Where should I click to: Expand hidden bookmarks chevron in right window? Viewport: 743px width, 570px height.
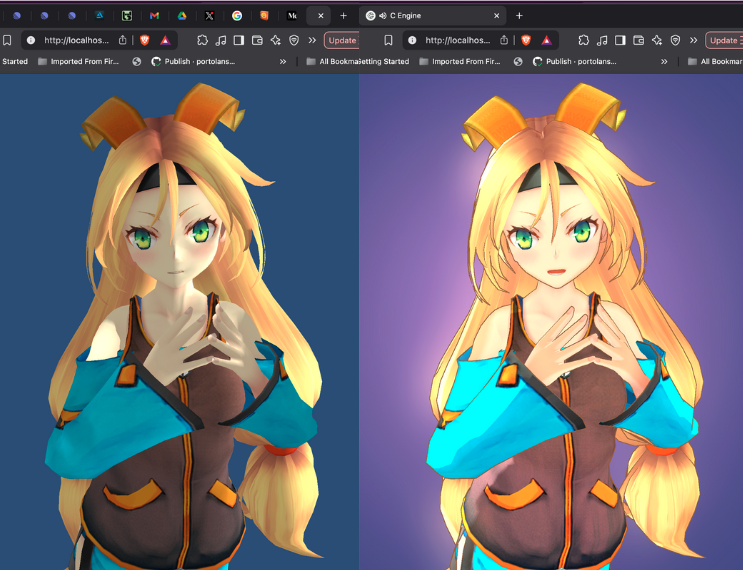point(664,62)
